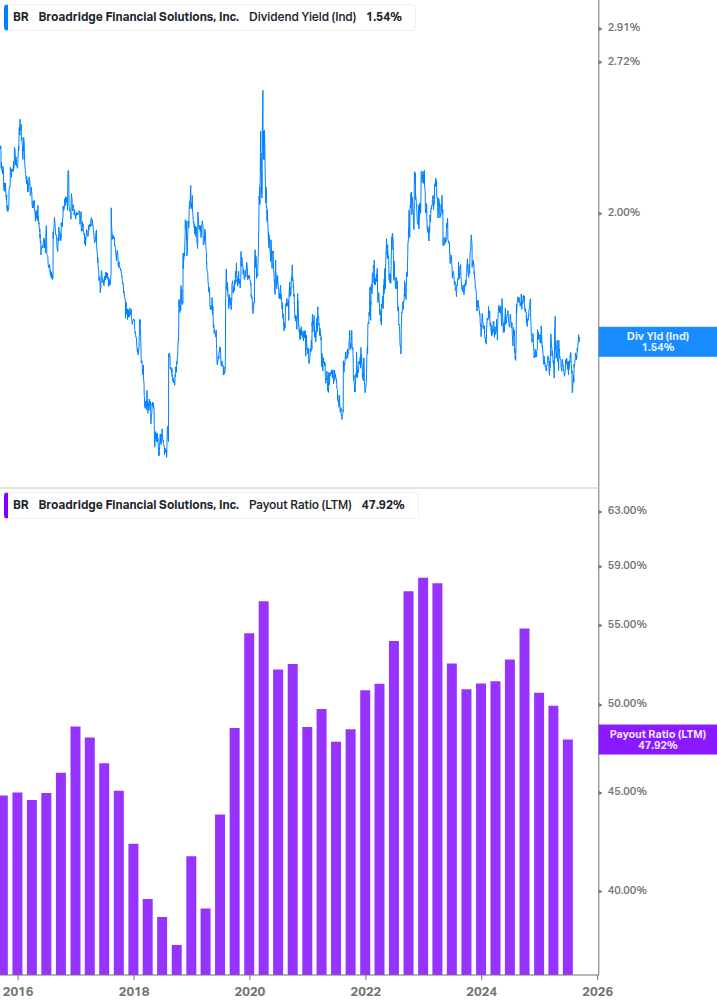The image size is (717, 1005).
Task: Click the Dividend Yield legend label
Action: point(302,17)
